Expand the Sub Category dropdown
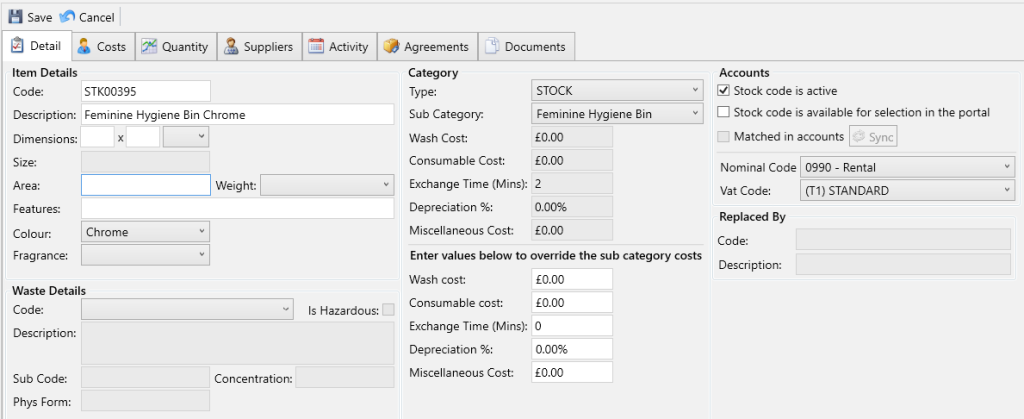This screenshot has height=419, width=1024. point(618,114)
